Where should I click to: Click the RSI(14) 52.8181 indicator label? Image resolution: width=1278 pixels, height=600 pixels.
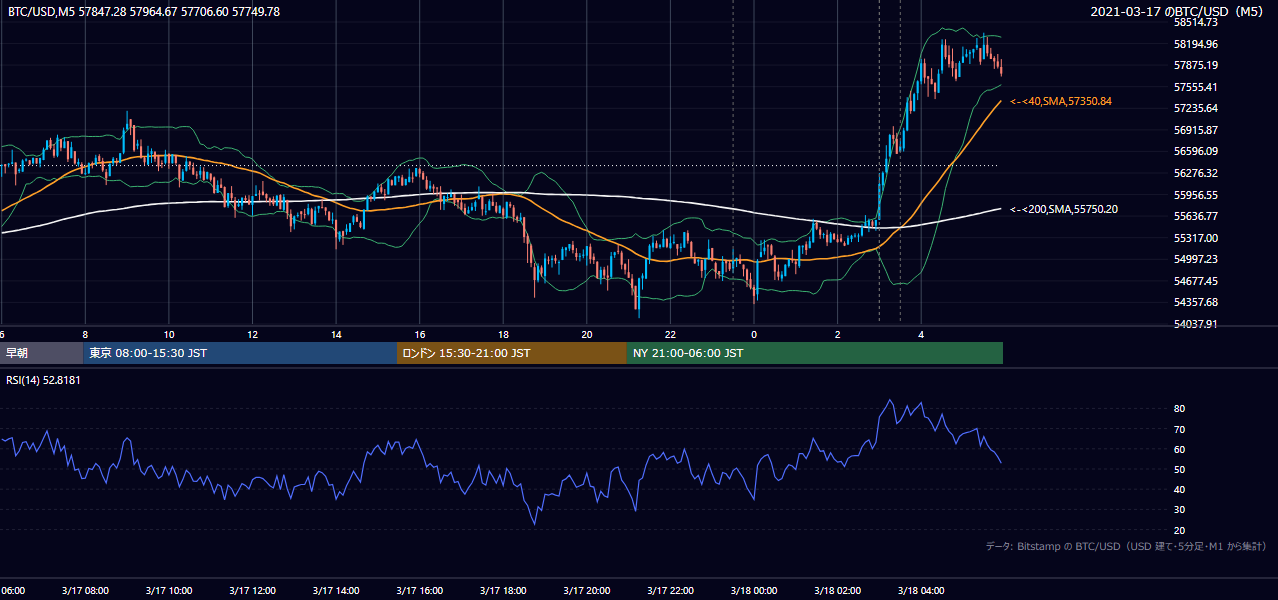[43, 380]
